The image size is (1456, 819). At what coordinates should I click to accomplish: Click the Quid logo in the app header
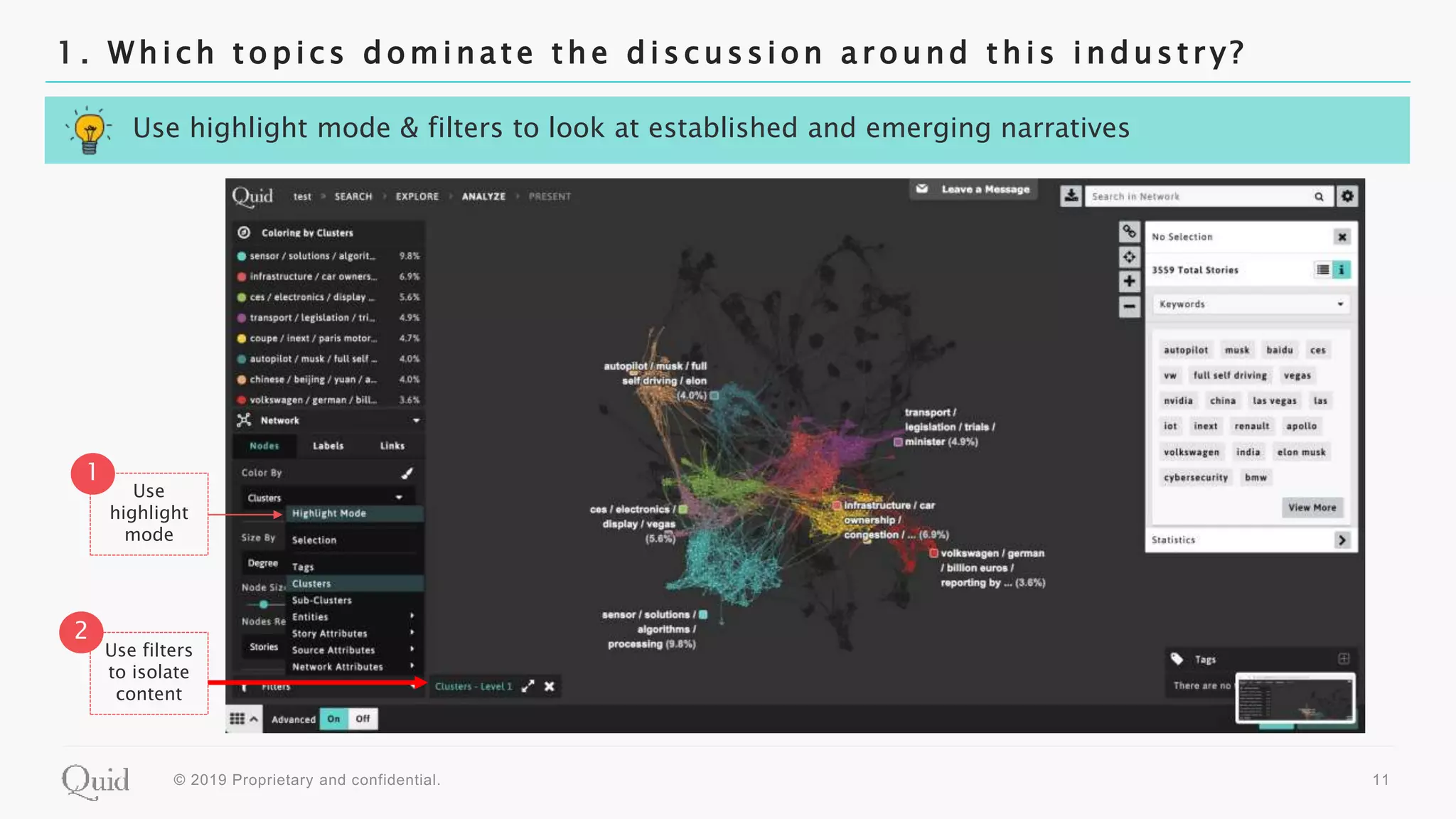coord(252,196)
